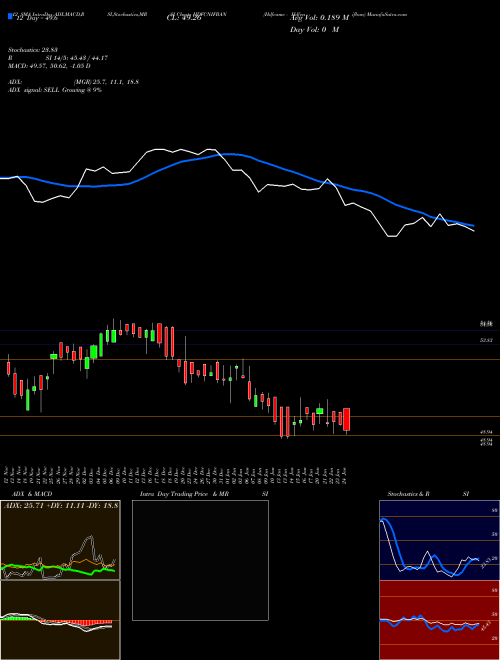Click the 'Stochastics: 23.83' reading
The width and height of the screenshot is (500, 660).
click(35, 50)
